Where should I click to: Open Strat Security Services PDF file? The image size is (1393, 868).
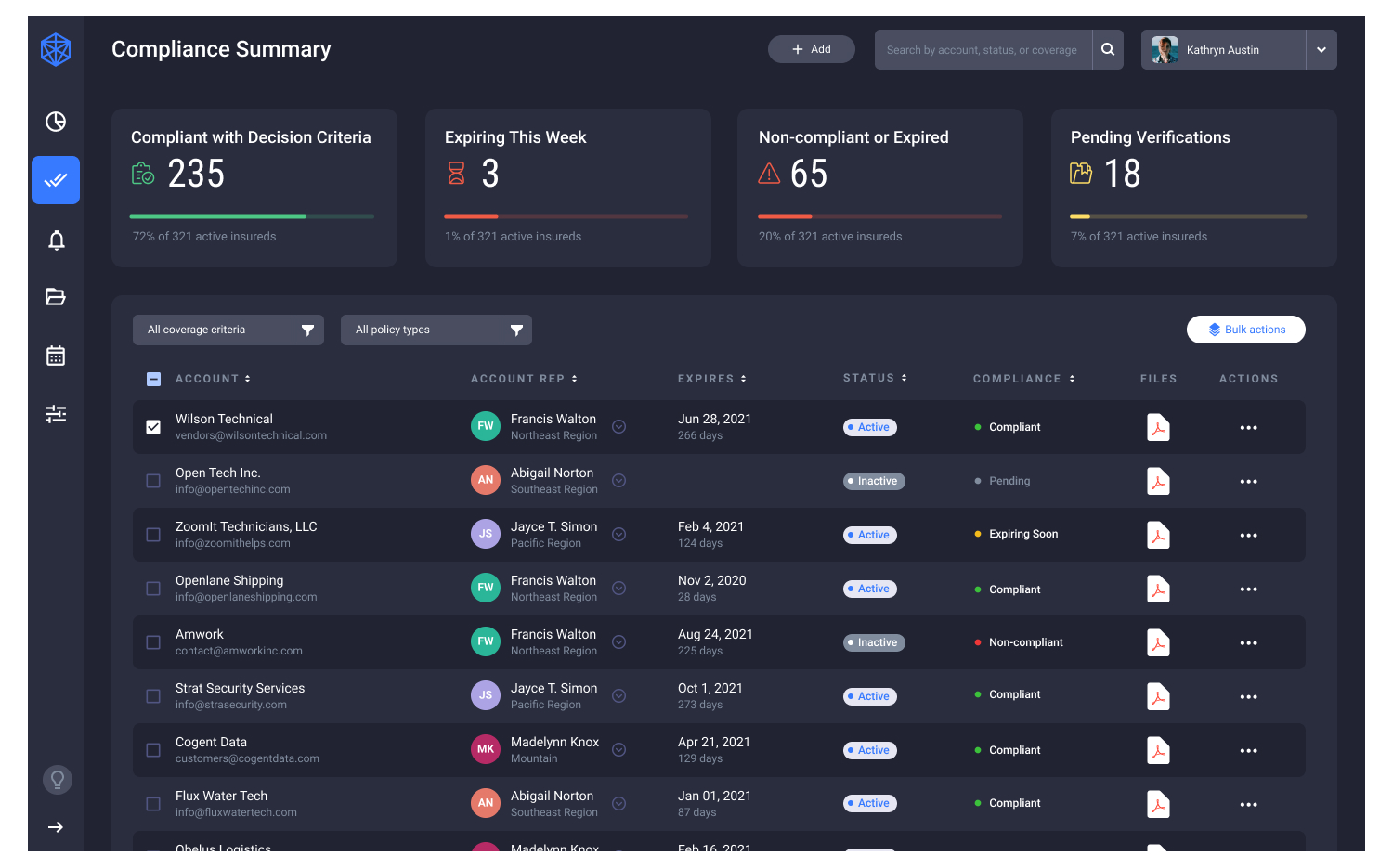coord(1158,697)
